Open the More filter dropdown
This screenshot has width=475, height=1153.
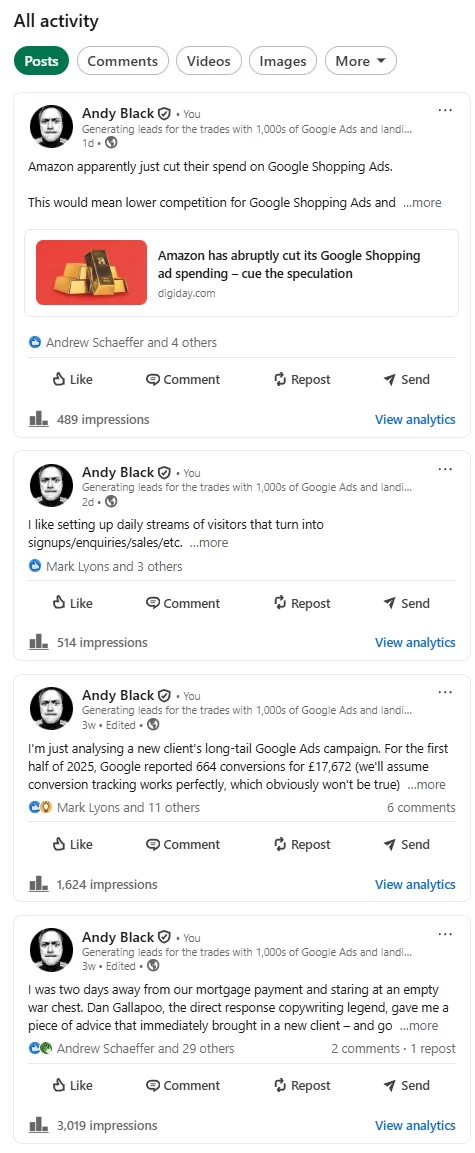(x=360, y=61)
